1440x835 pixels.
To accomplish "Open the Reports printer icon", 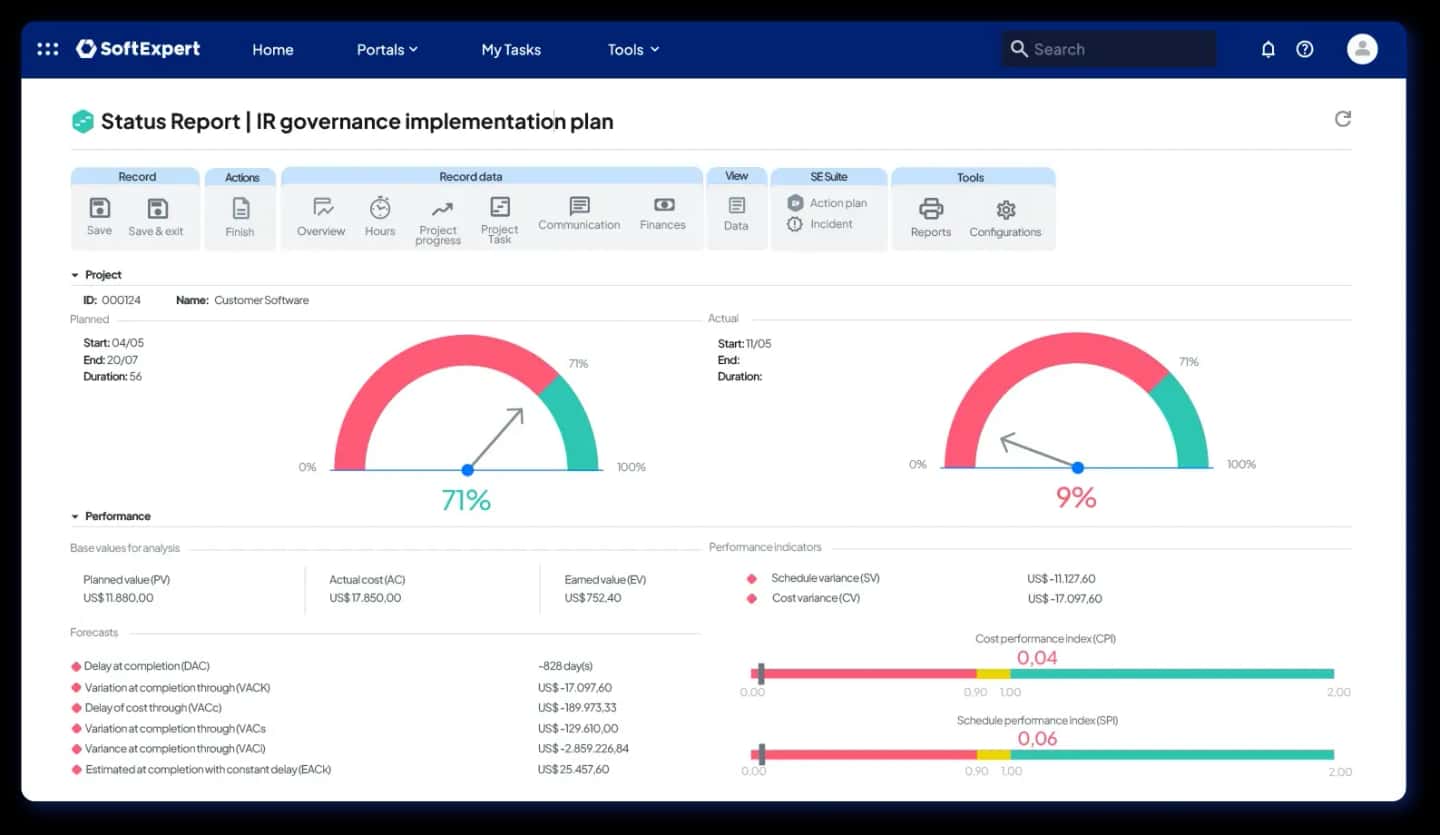I will coord(931,208).
